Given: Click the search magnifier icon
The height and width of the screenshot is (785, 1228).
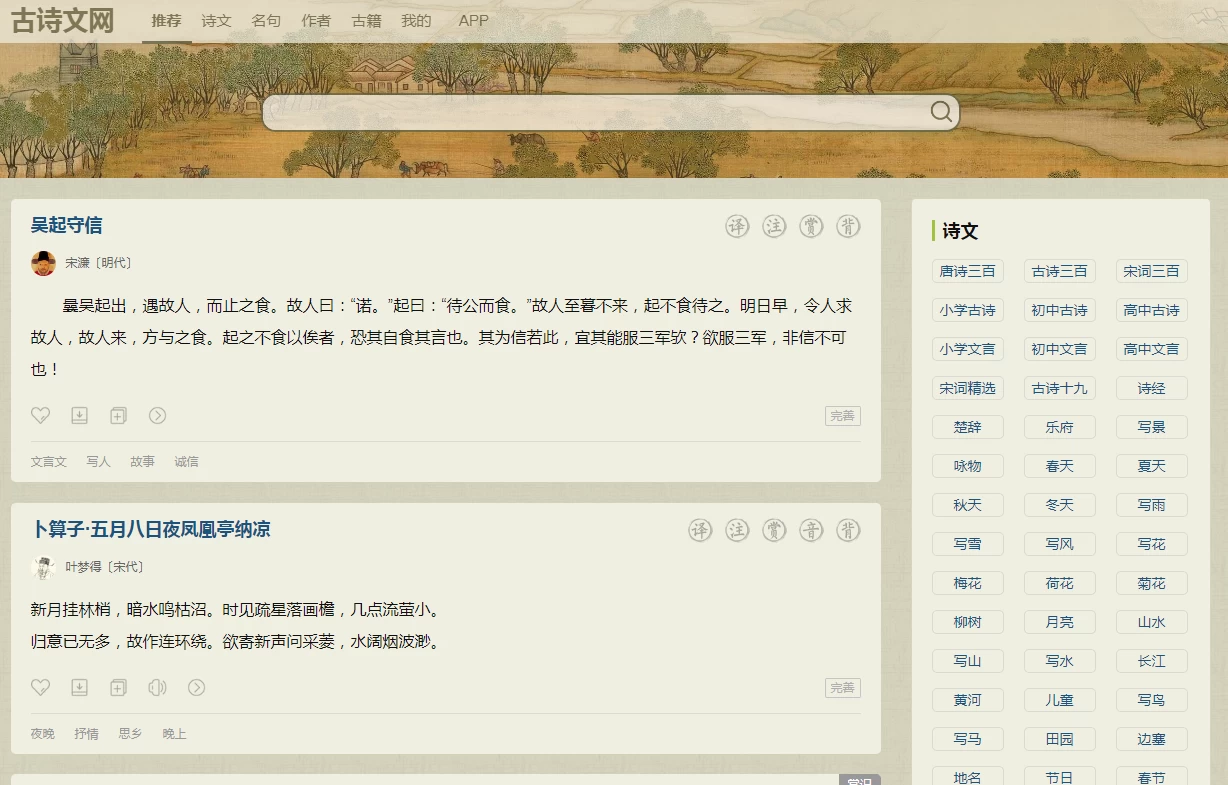Looking at the screenshot, I should pyautogui.click(x=940, y=112).
